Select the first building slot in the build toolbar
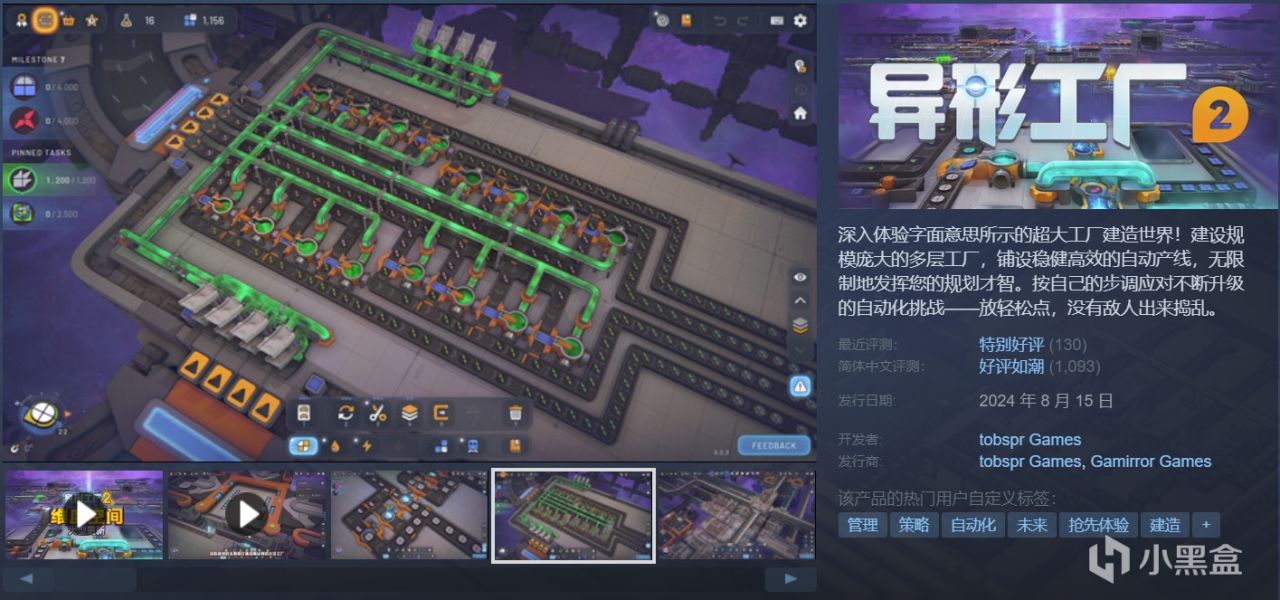Screen dimensions: 1280x600 click(x=304, y=413)
